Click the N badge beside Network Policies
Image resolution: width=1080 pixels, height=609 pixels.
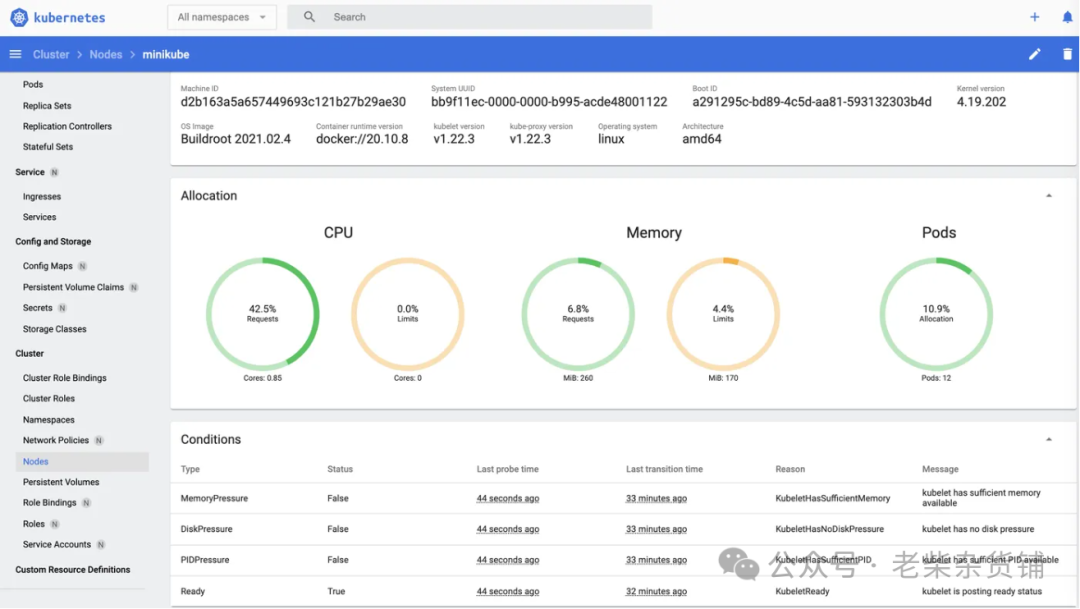point(98,440)
